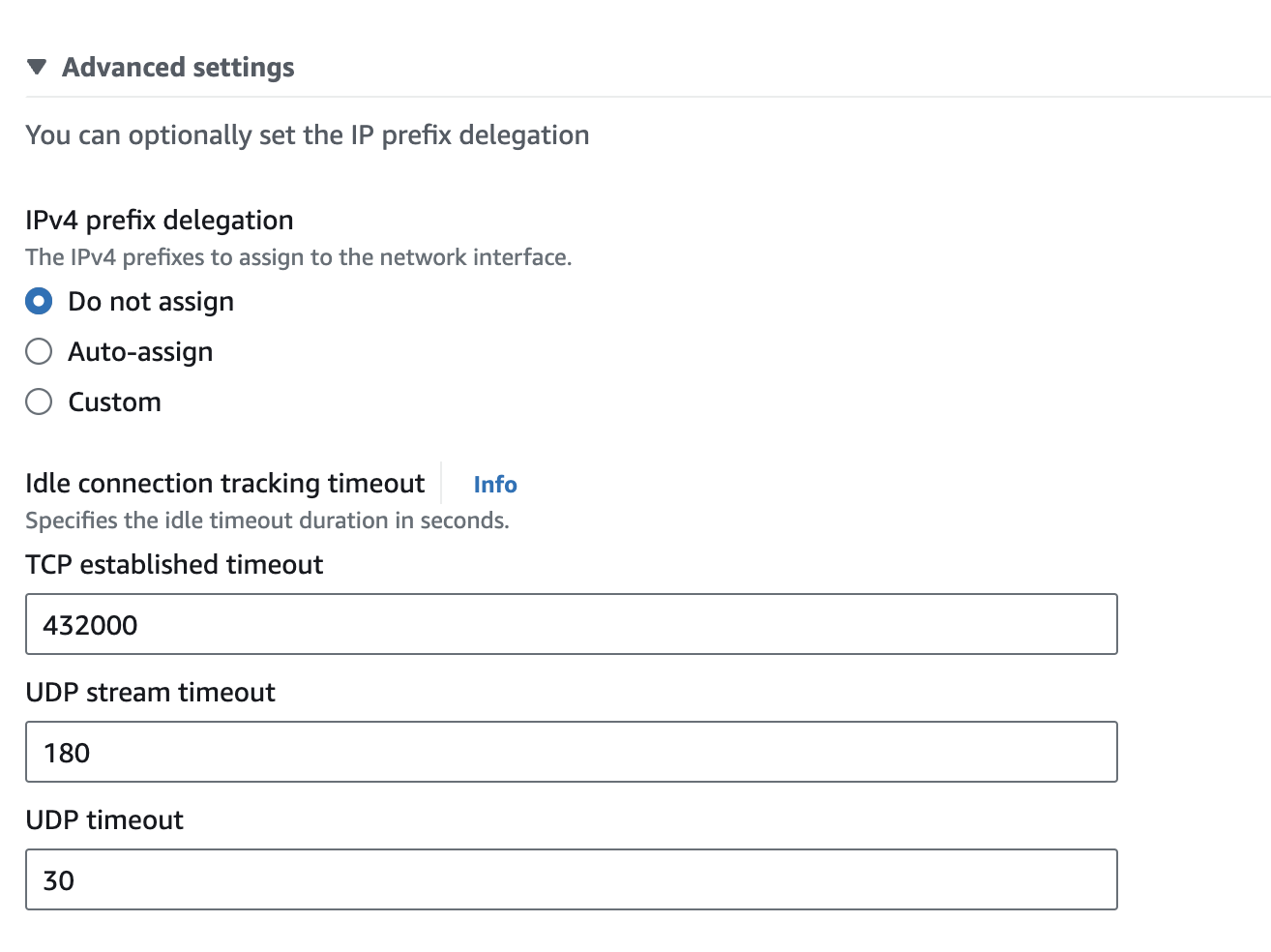
Task: Click the "Auto-assign" option label
Action: (x=140, y=352)
